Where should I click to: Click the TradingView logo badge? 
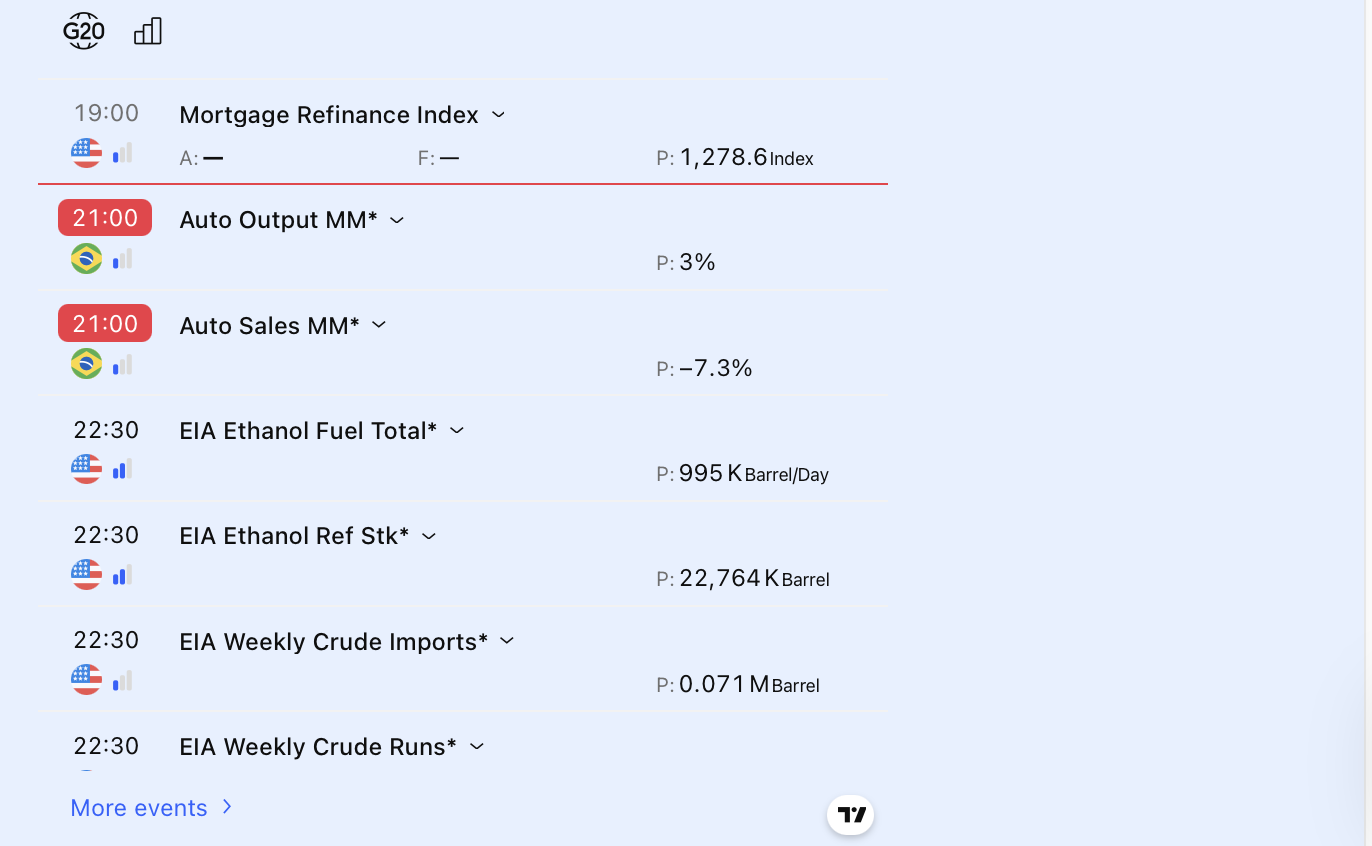[x=850, y=815]
